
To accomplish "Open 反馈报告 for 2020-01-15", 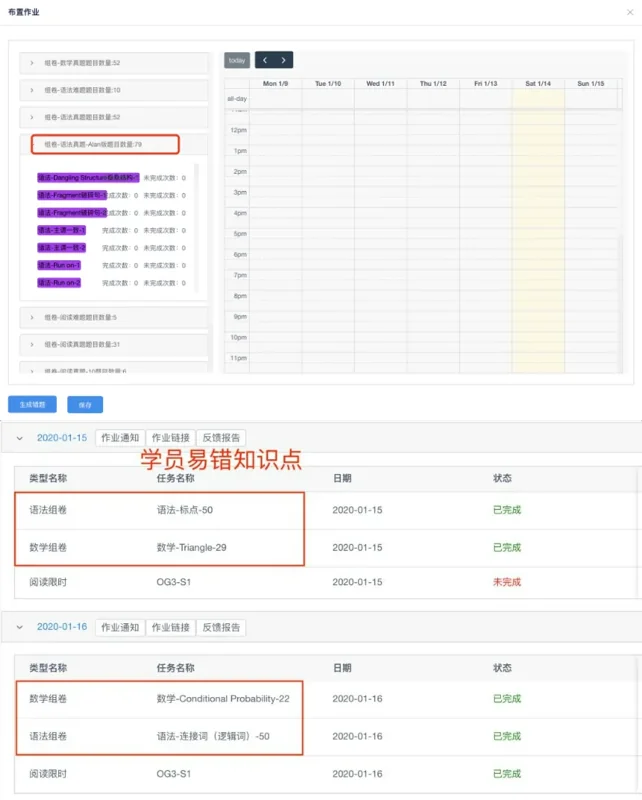I will pyautogui.click(x=221, y=438).
